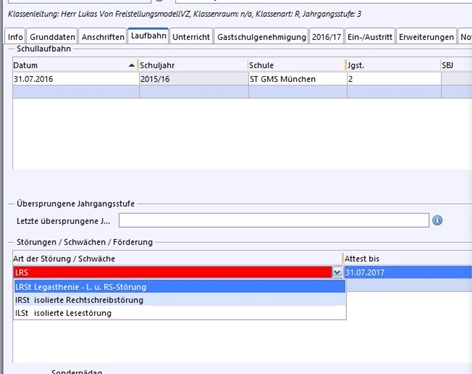472x374 pixels.
Task: Choose LRSt Legasthenie from the dropdown list
Action: click(180, 287)
